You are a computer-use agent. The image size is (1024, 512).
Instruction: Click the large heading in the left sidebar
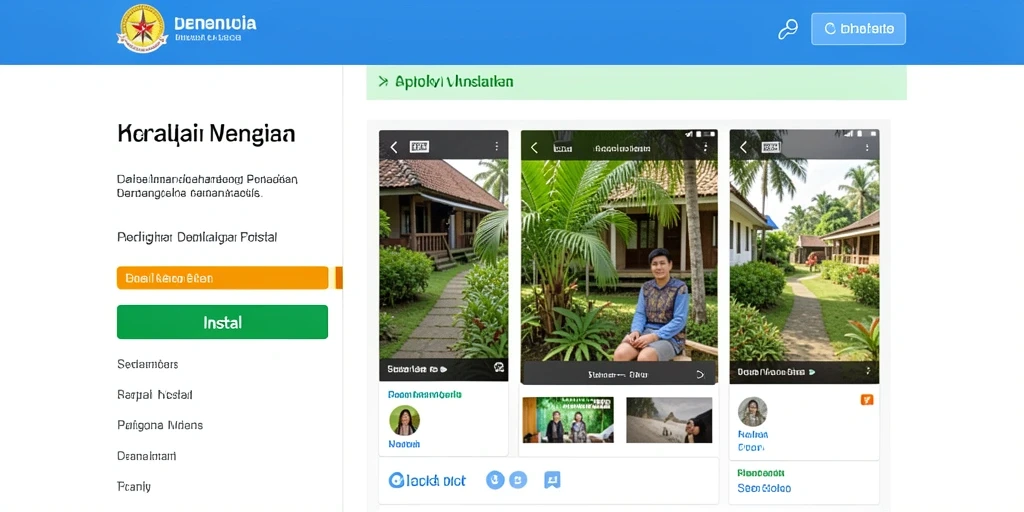206,134
